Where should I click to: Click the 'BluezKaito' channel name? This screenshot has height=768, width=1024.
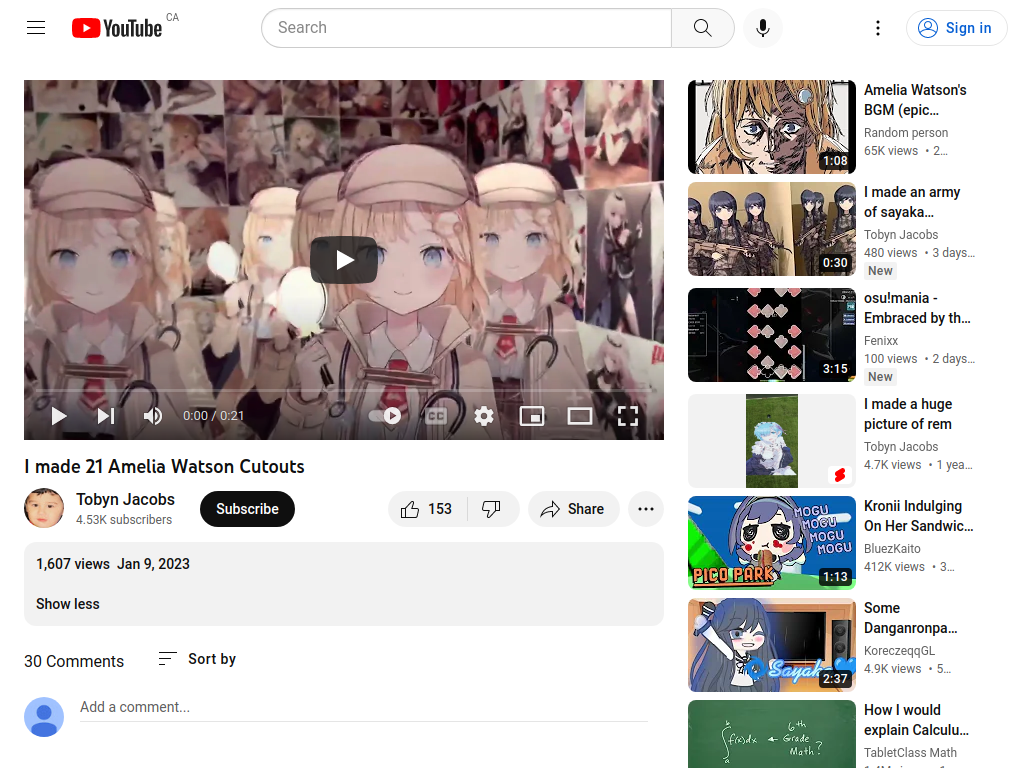(x=892, y=549)
